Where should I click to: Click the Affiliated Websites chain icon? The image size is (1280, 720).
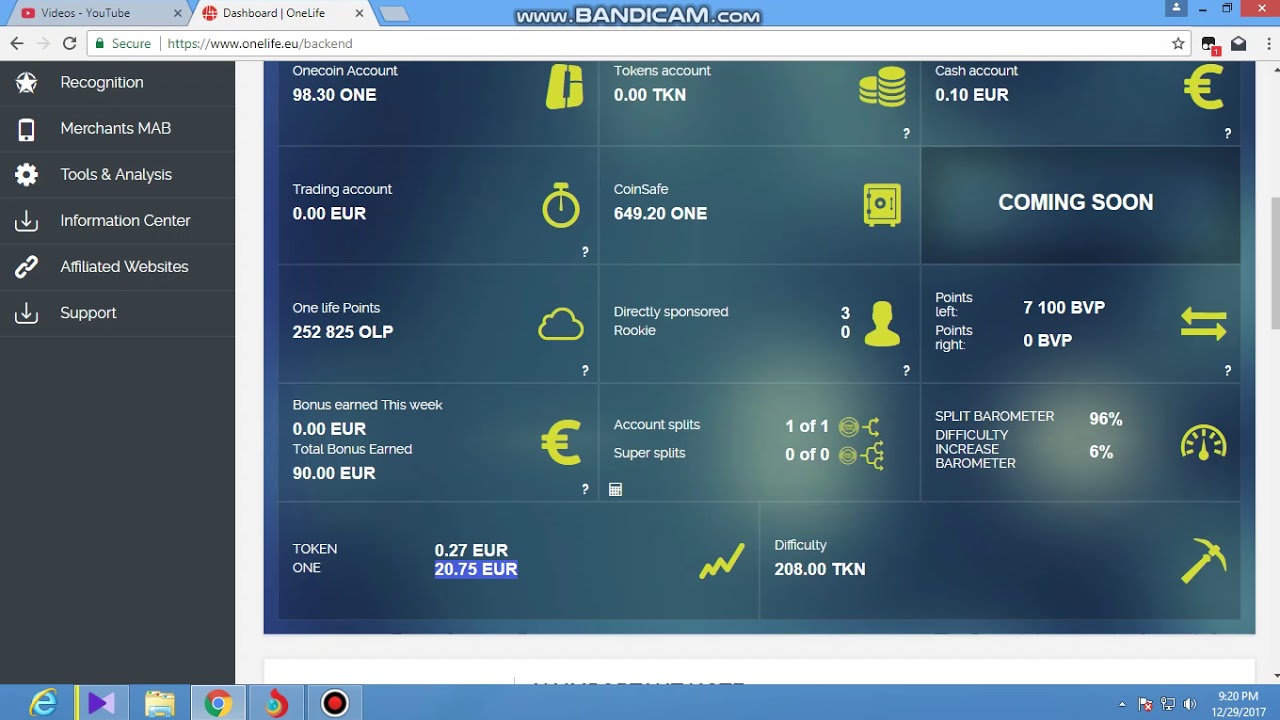[26, 267]
